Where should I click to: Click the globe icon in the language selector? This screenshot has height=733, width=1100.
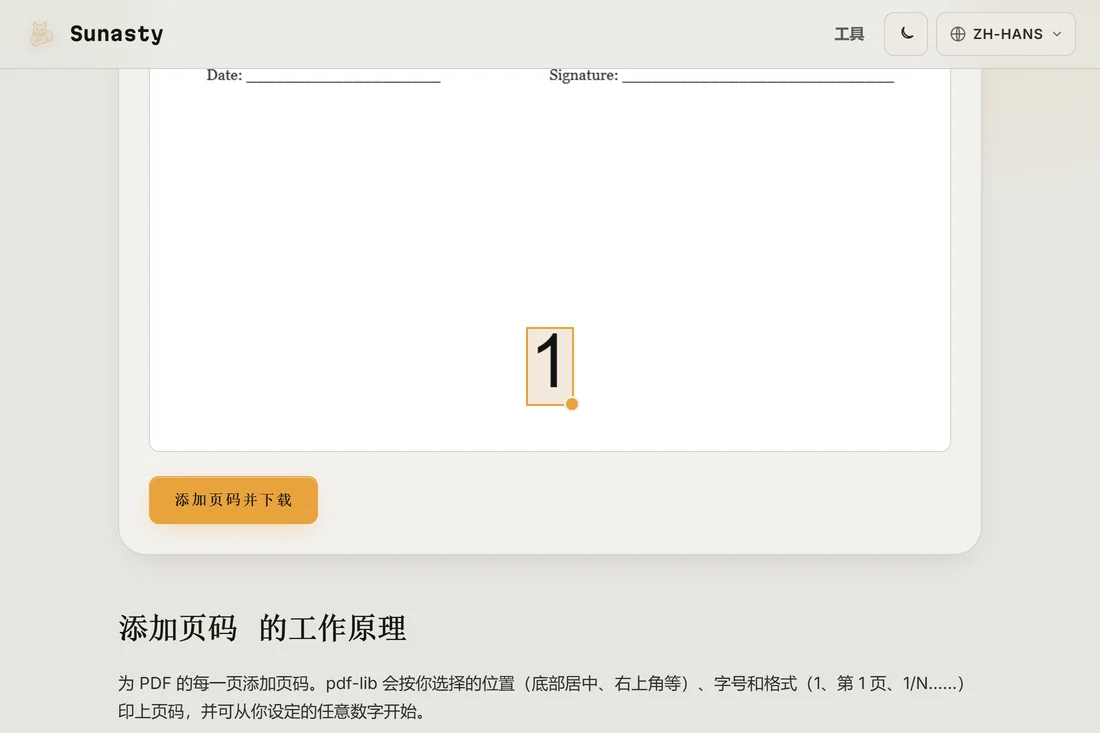958,34
